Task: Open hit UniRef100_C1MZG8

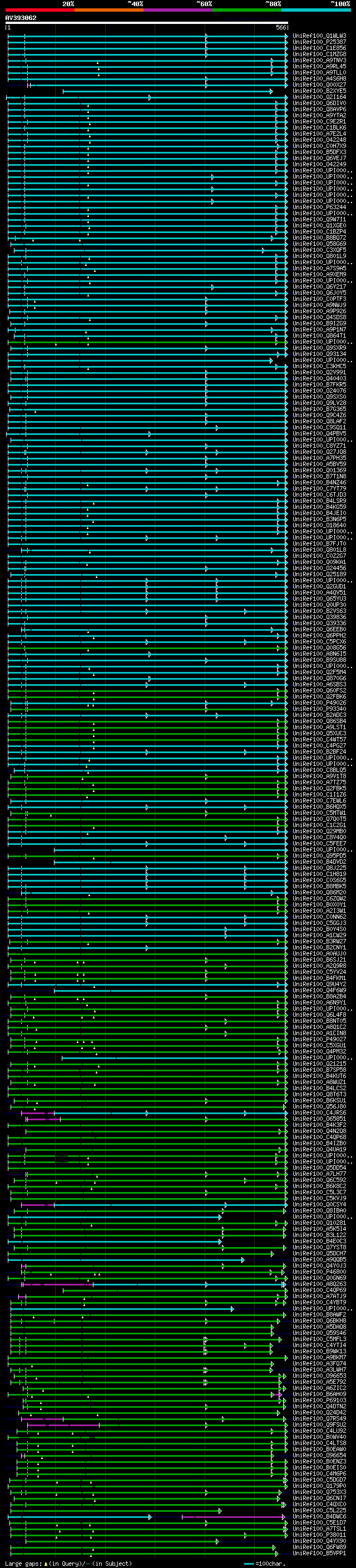Action: click(319, 54)
